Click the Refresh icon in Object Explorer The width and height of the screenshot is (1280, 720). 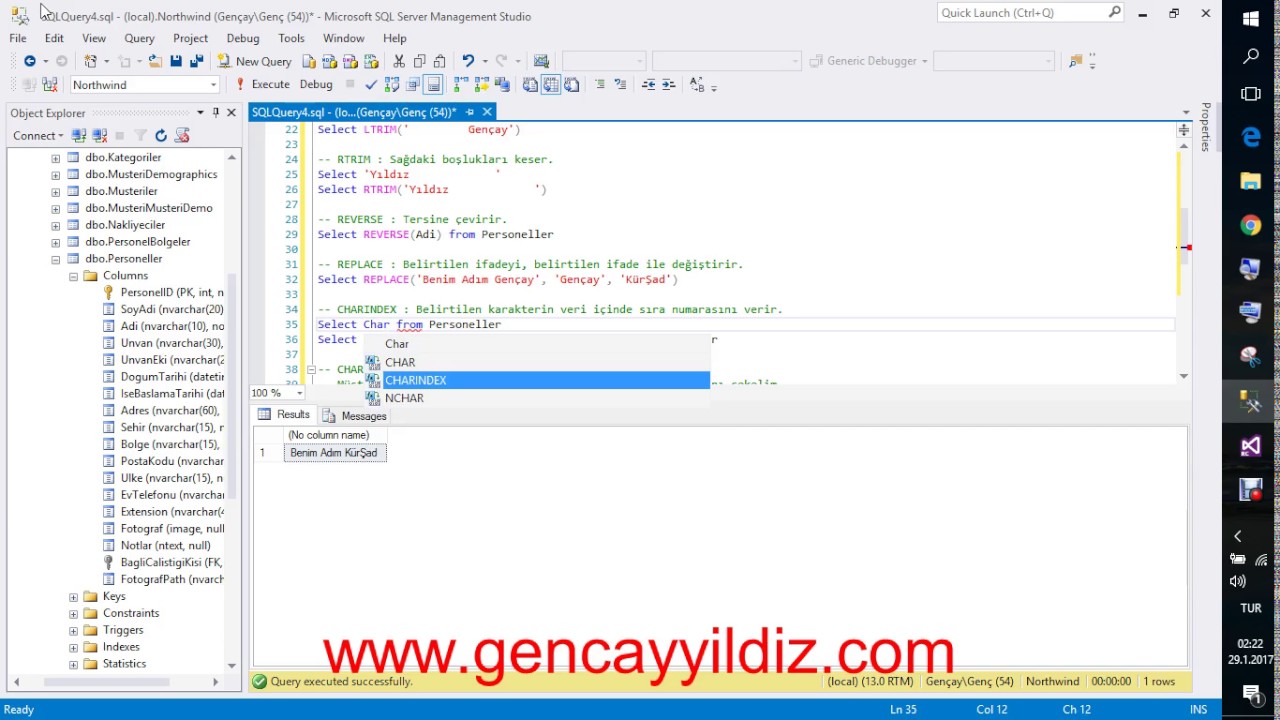tap(161, 135)
